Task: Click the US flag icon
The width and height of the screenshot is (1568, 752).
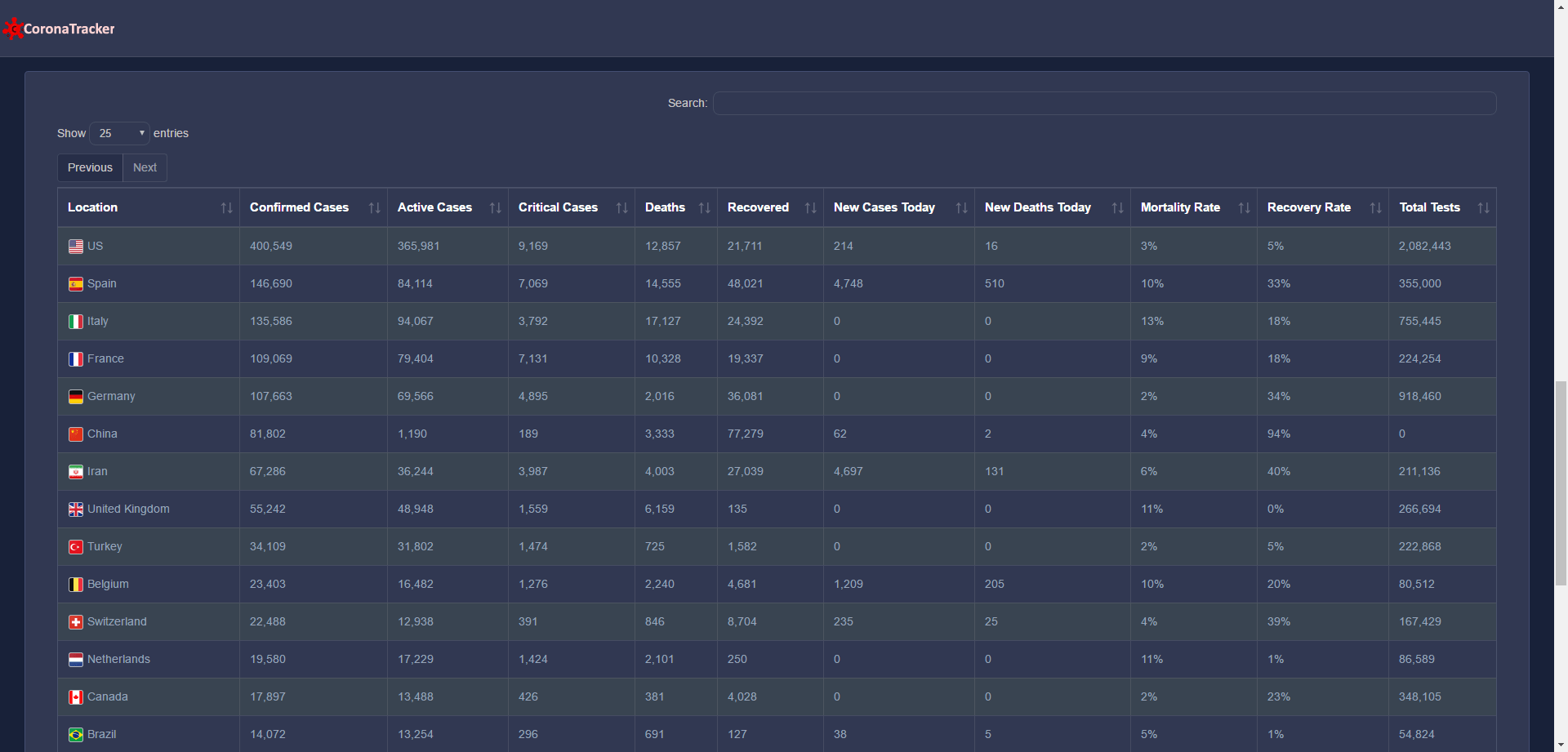Action: pyautogui.click(x=76, y=247)
